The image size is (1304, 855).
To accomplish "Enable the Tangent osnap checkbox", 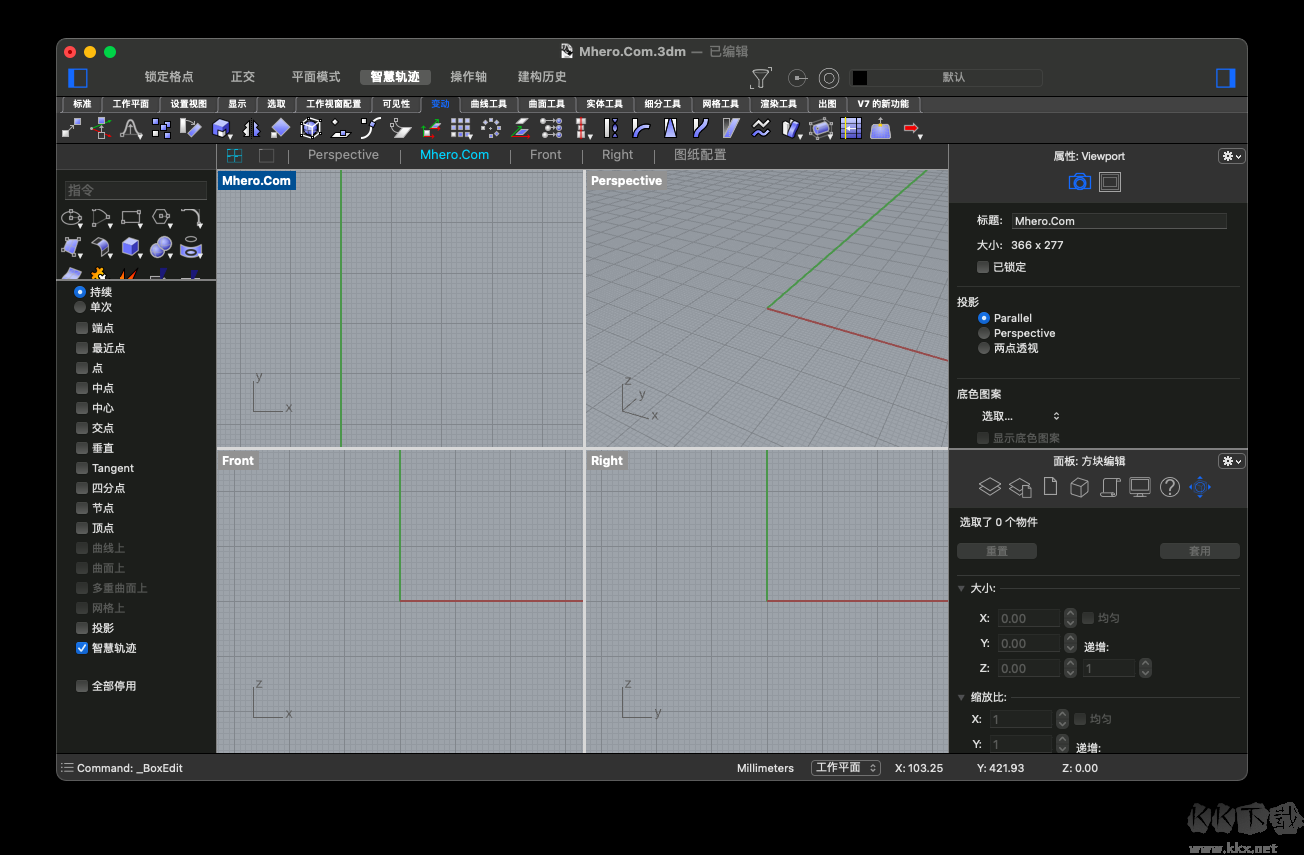I will tap(82, 468).
